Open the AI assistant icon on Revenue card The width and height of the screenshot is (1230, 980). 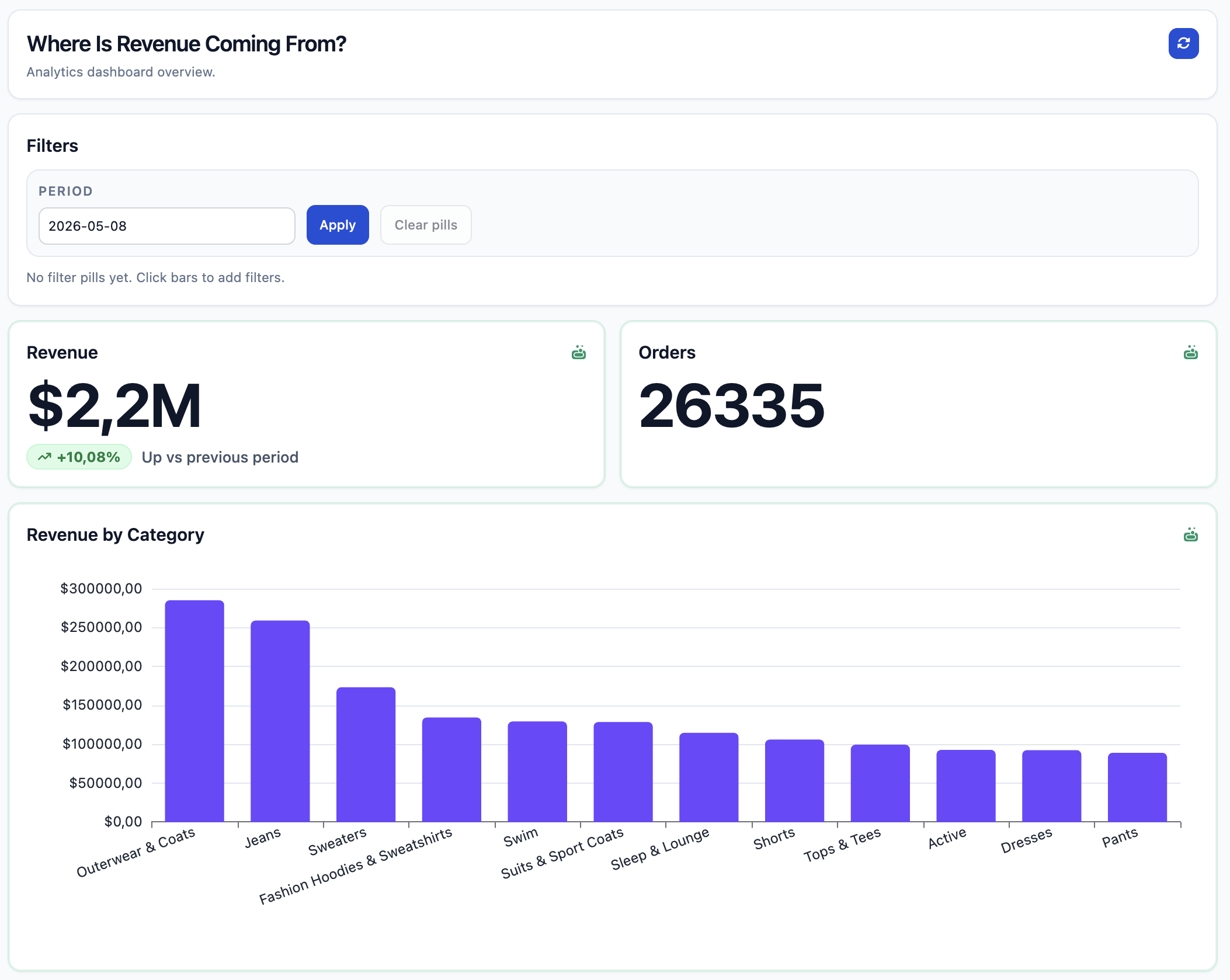point(578,352)
